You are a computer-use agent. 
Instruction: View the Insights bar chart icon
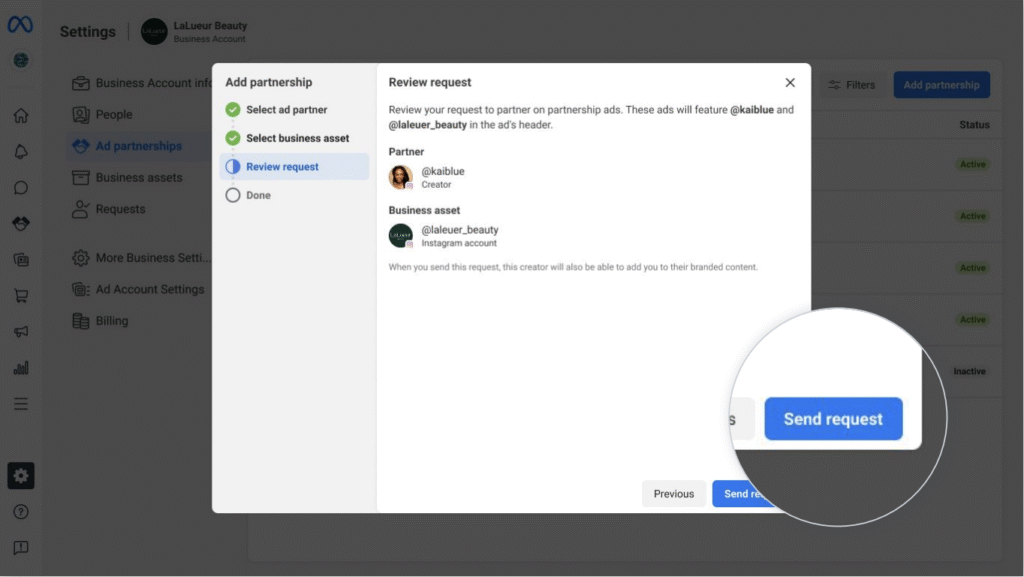click(20, 367)
